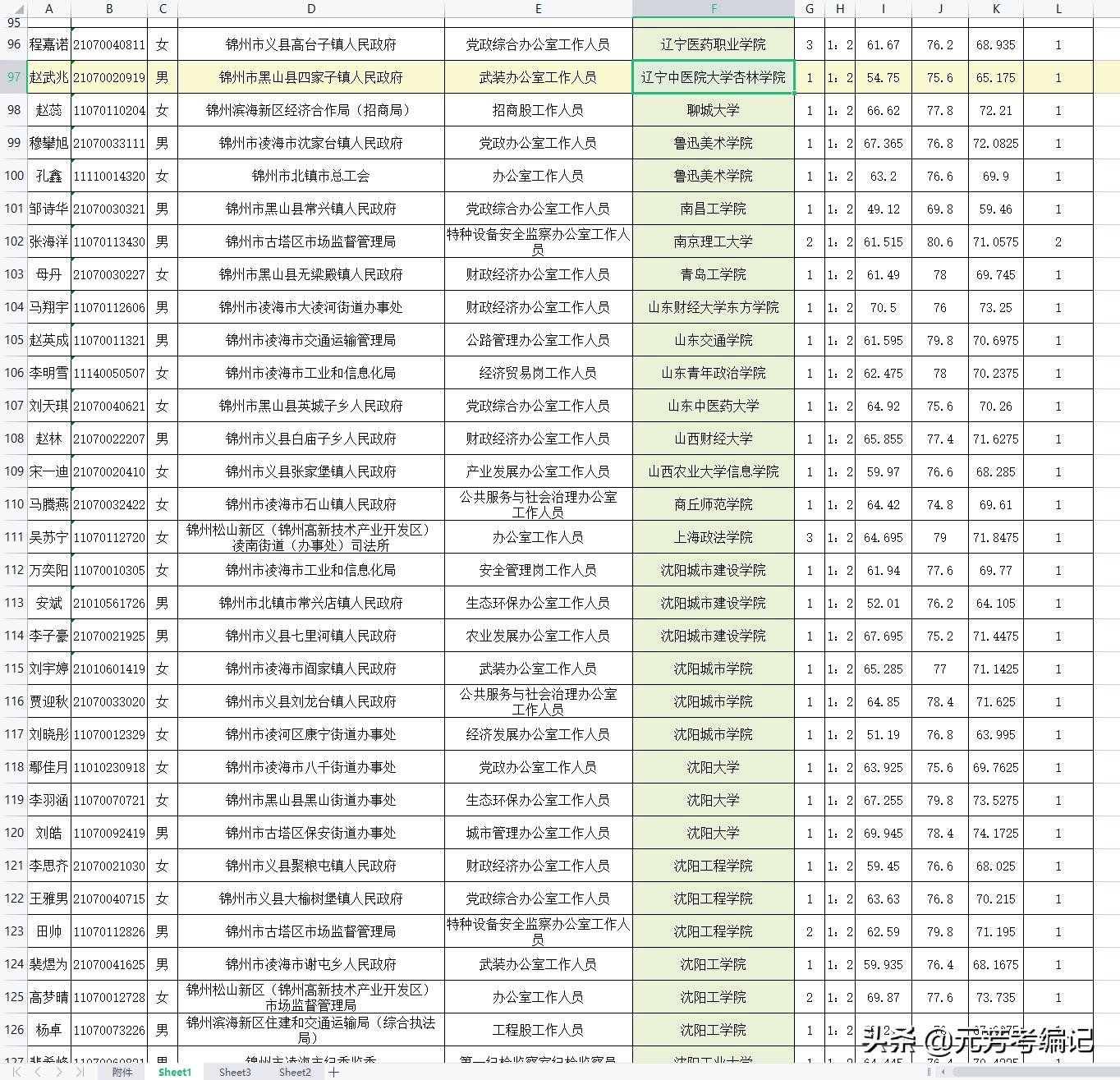This screenshot has height=1080, width=1120.
Task: Select the cell 辽宁中医药大学杏林学院
Action: 714,77
